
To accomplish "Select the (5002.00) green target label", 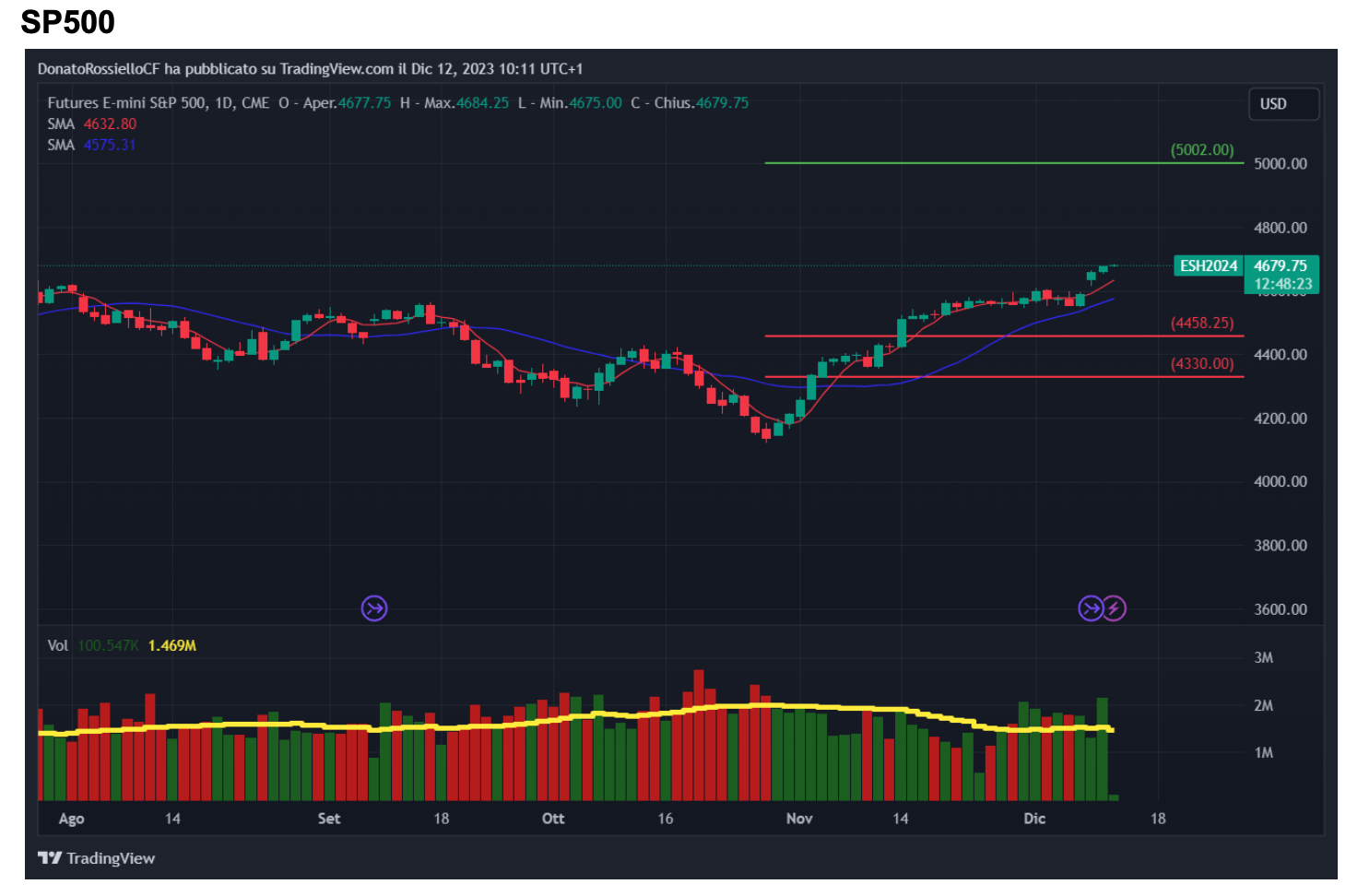I will [x=1202, y=149].
